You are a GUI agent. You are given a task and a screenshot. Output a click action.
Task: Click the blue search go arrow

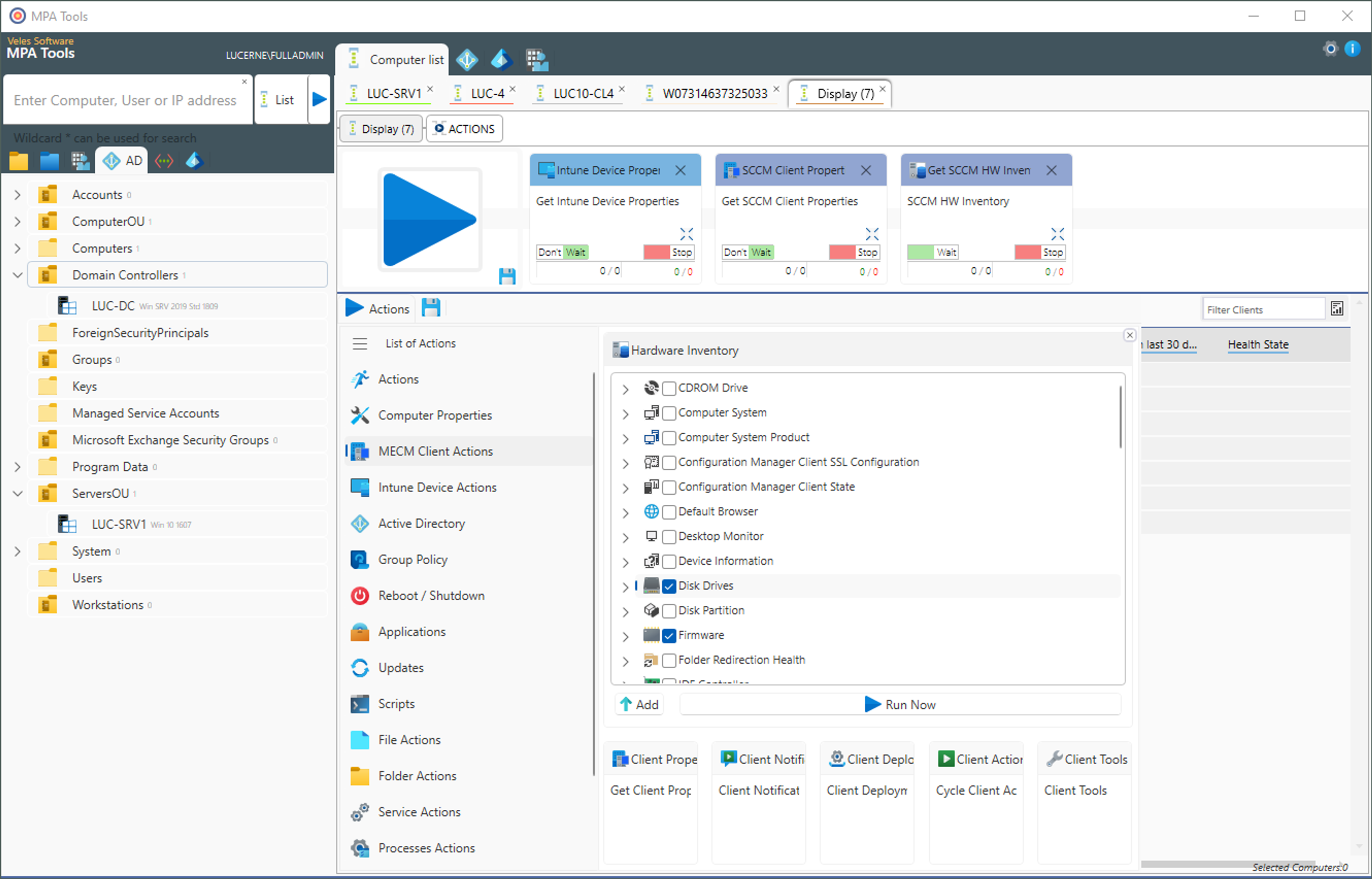319,99
